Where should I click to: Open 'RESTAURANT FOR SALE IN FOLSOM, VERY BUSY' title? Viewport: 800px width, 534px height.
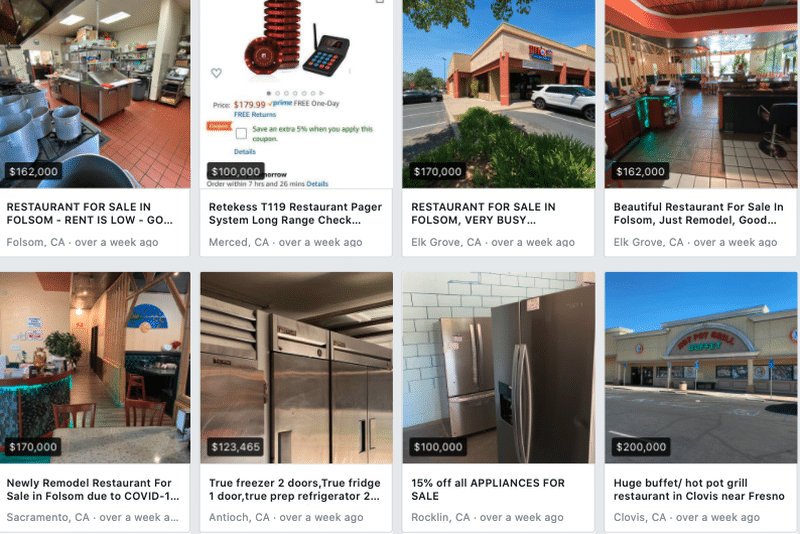tap(483, 213)
